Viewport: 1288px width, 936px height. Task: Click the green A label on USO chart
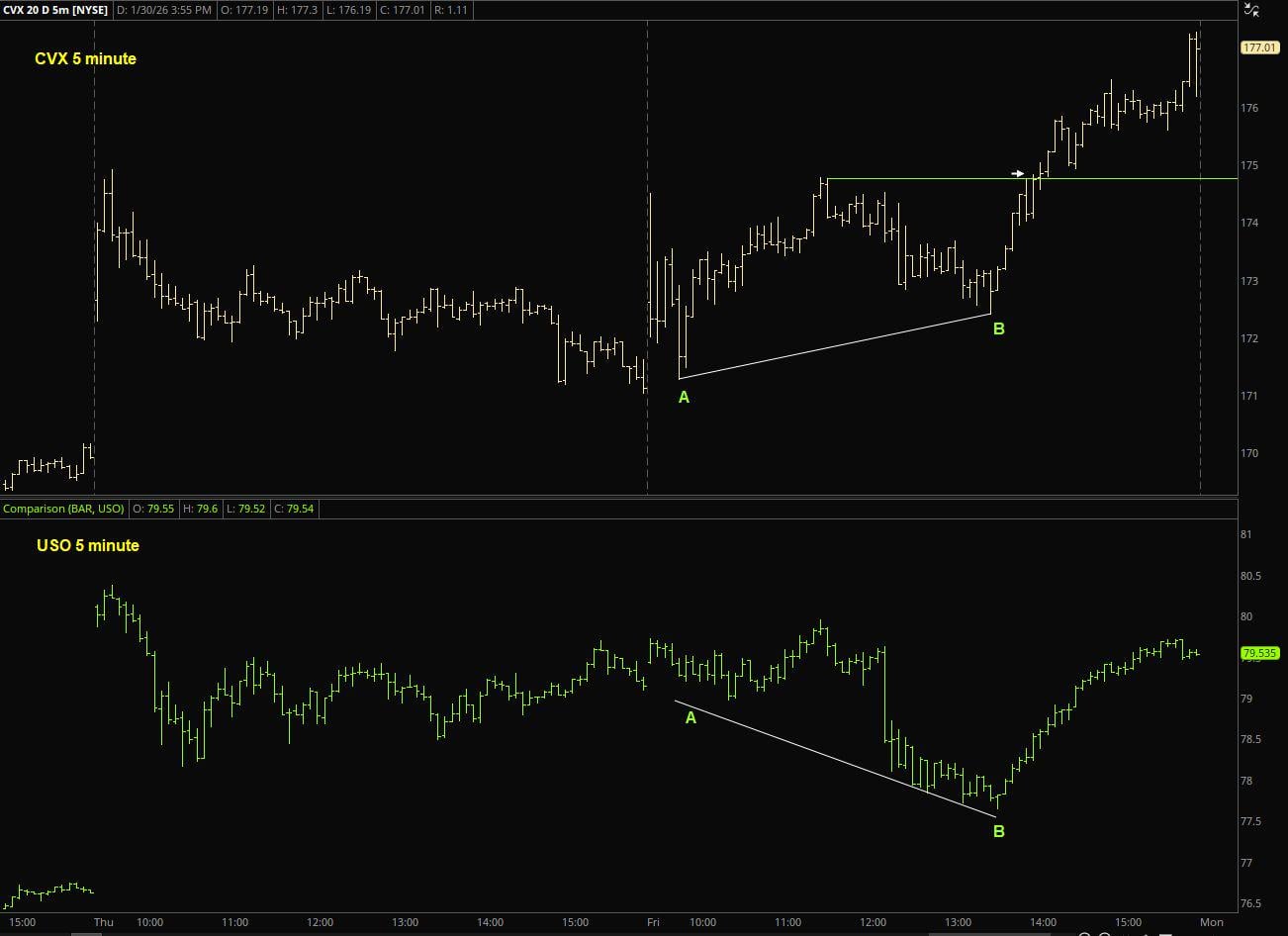tap(690, 718)
